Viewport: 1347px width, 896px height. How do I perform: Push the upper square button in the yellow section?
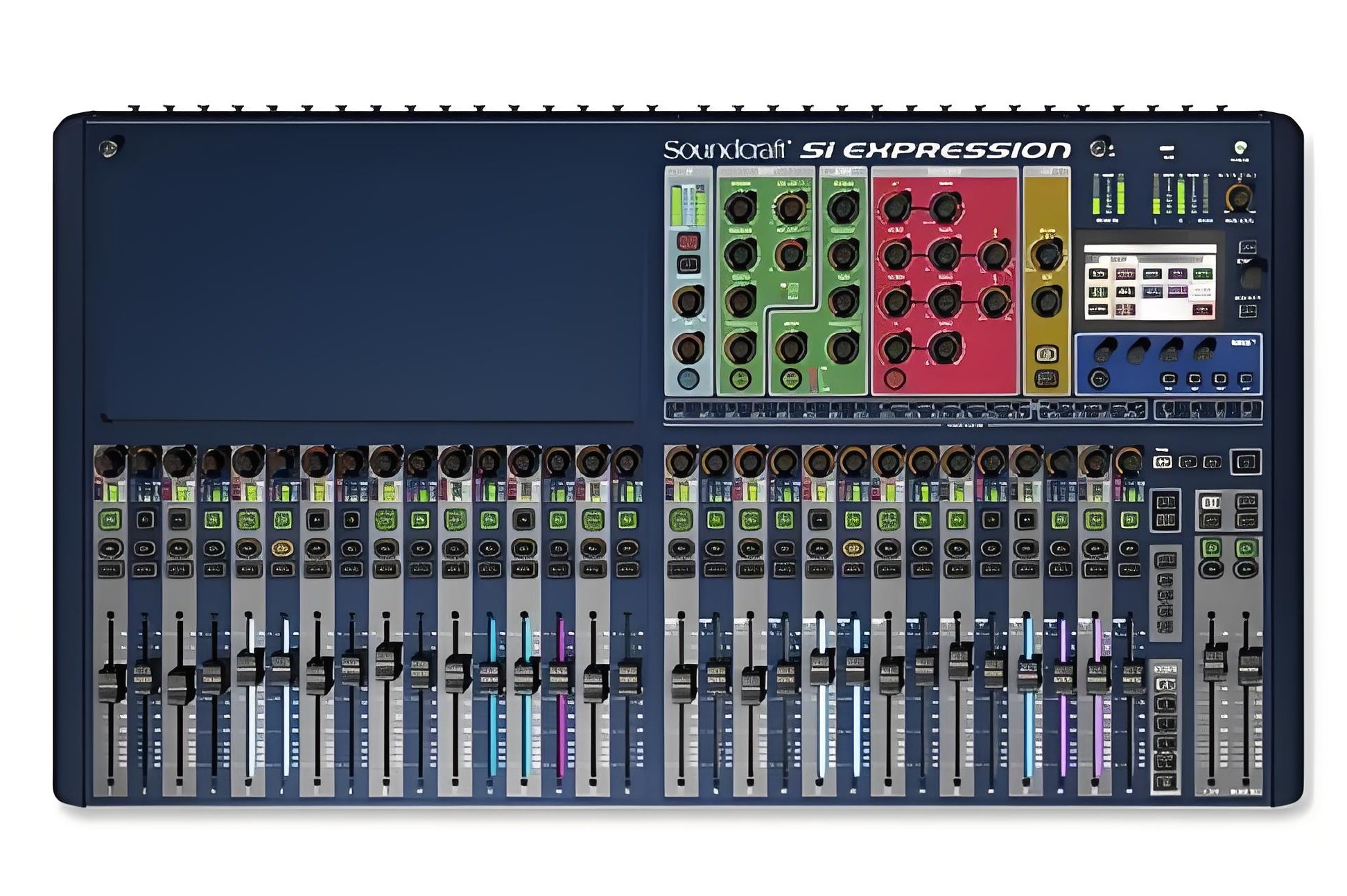click(1046, 354)
